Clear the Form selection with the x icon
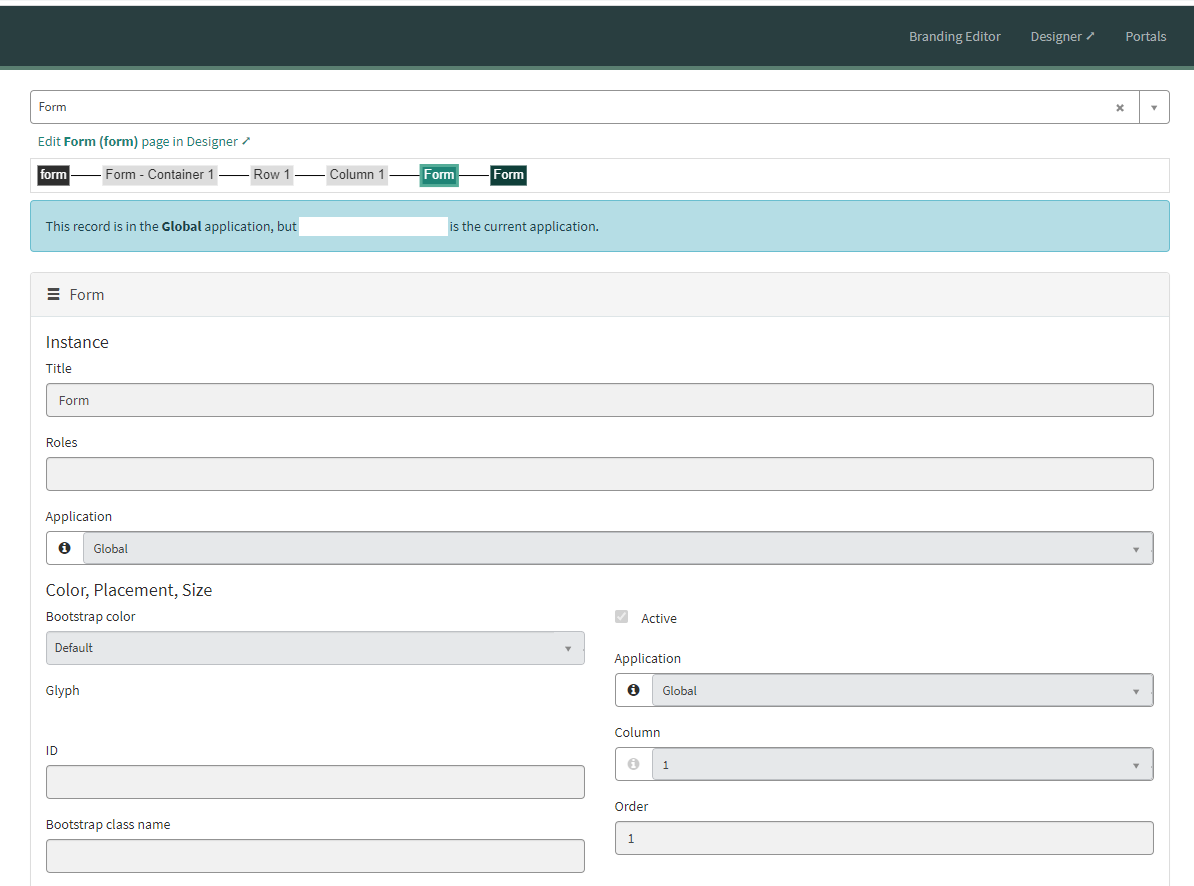Image resolution: width=1194 pixels, height=886 pixels. click(x=1120, y=108)
